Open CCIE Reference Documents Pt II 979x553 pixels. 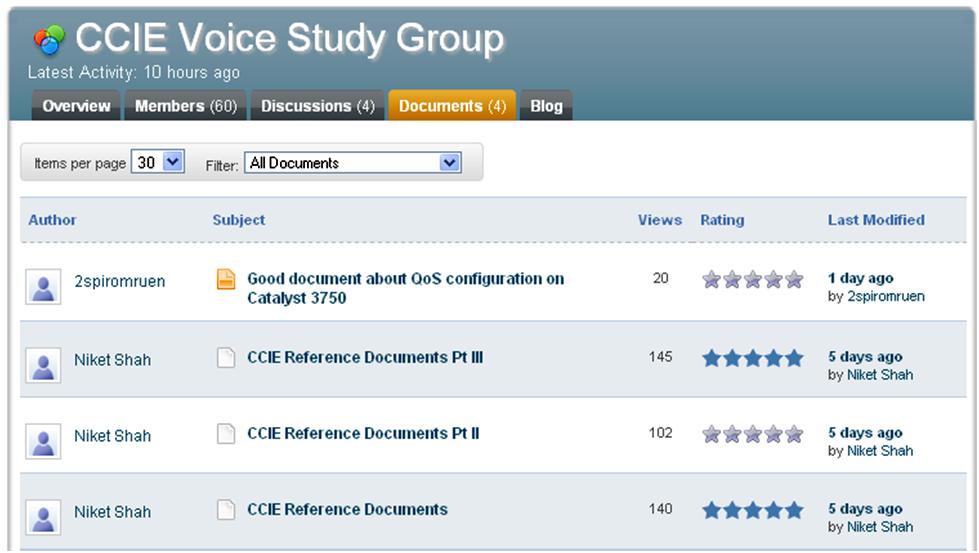[x=363, y=434]
